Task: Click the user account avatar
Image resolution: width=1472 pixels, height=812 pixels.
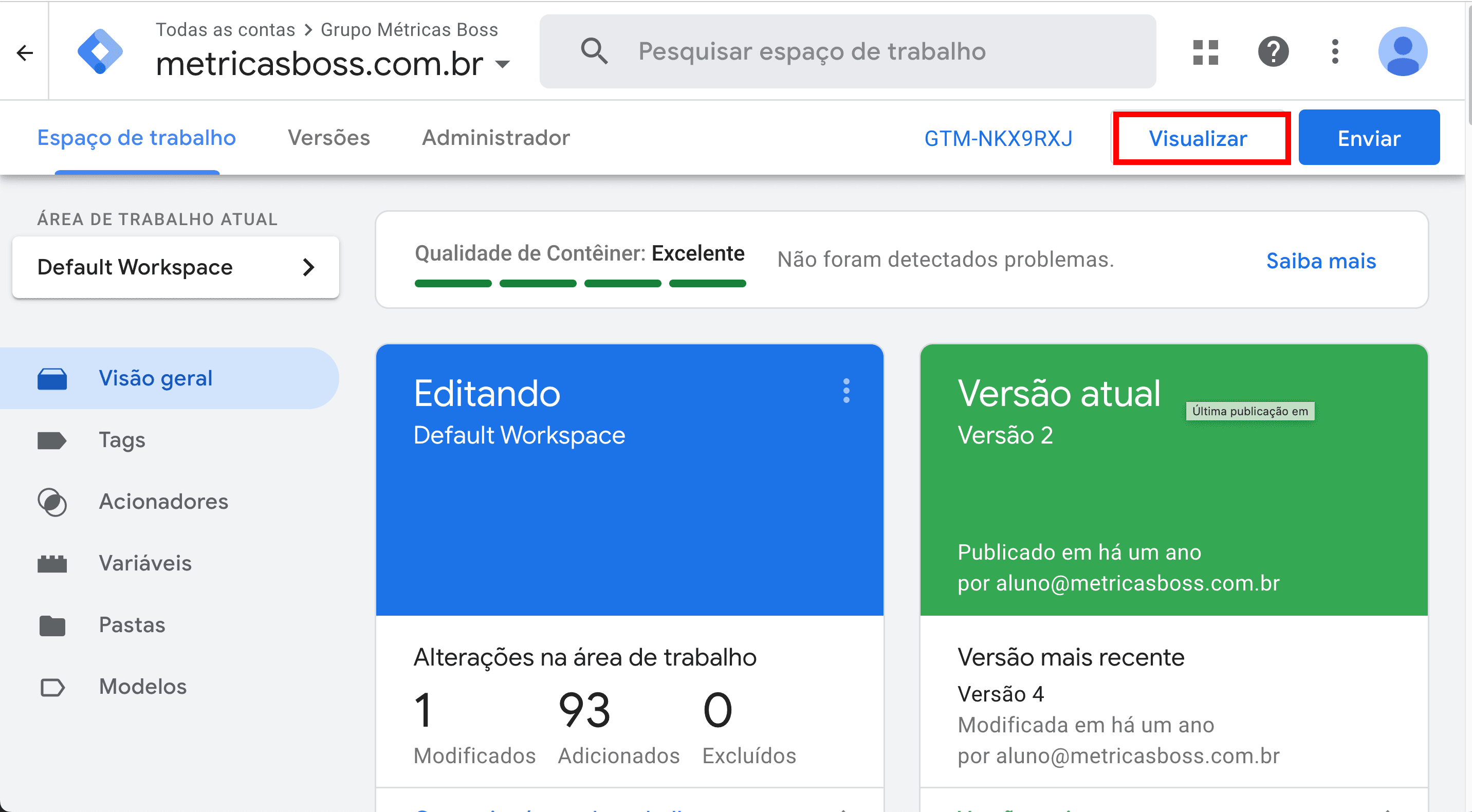Action: 1402,52
